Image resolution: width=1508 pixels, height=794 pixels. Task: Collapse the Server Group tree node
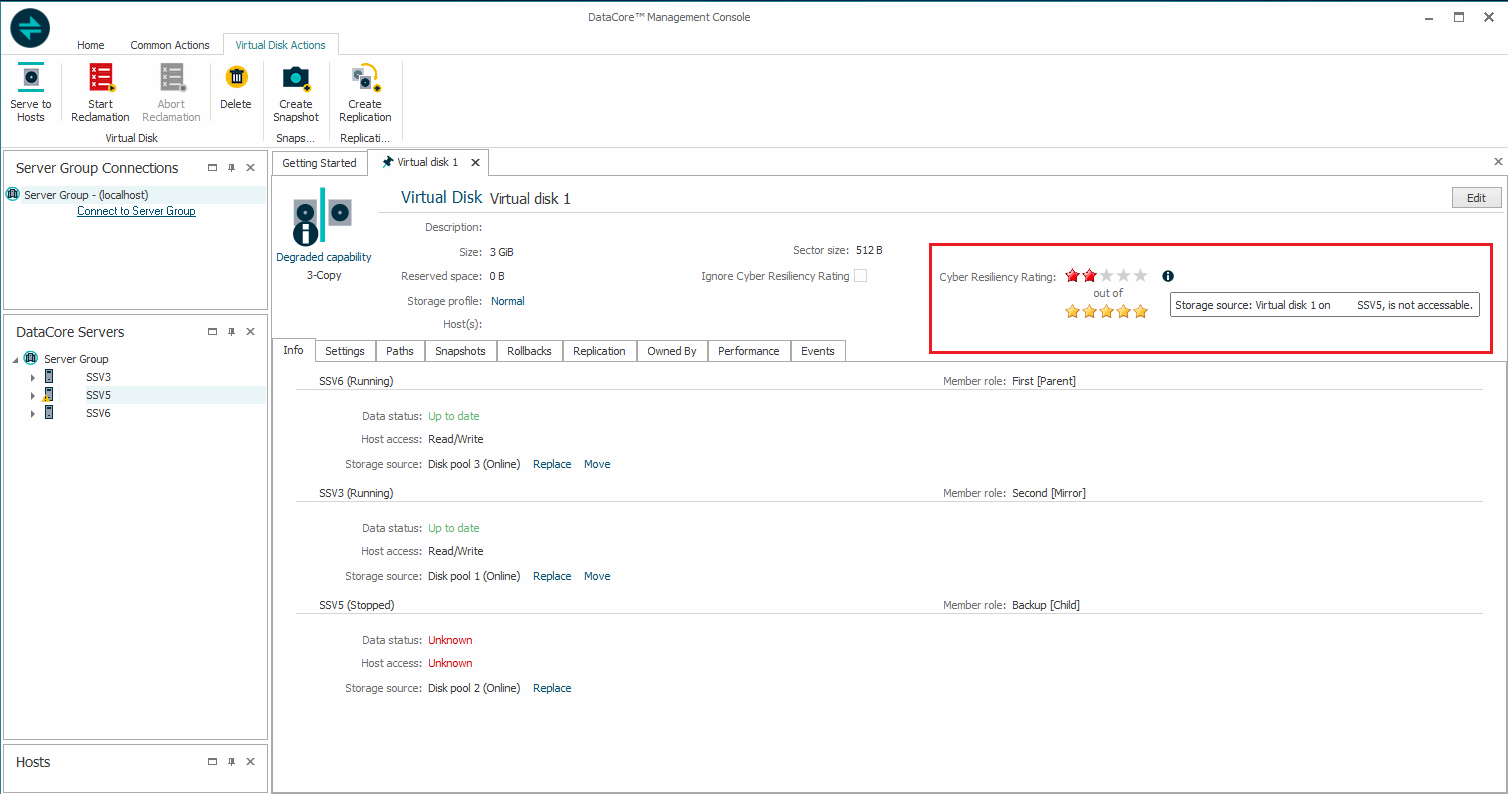pyautogui.click(x=15, y=359)
